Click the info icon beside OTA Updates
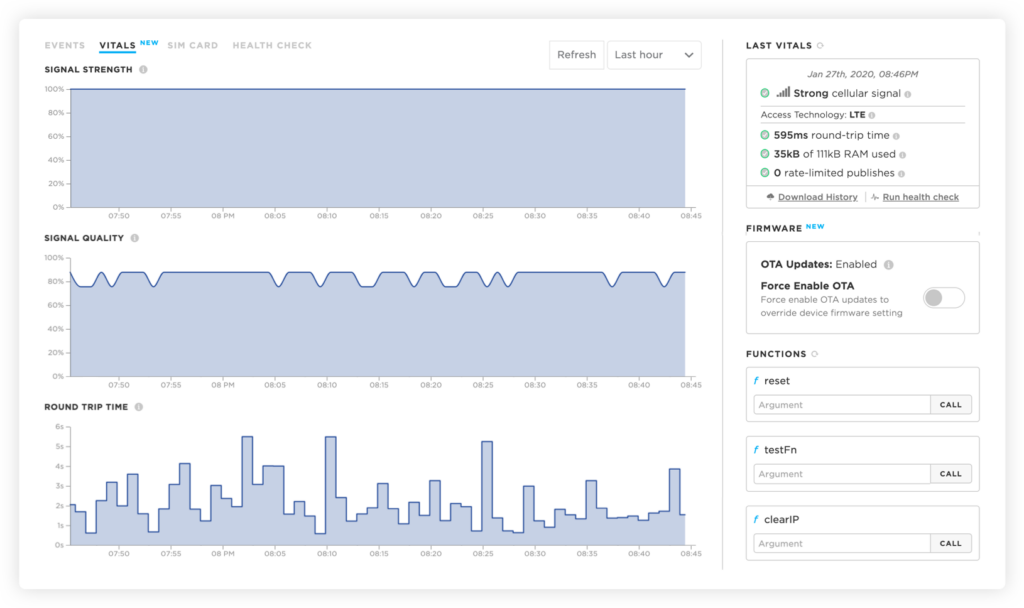1024x608 pixels. 890,264
